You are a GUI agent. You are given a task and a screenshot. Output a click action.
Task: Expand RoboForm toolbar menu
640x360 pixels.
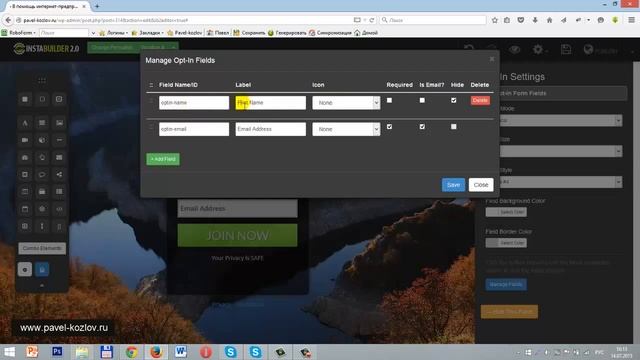[x=19, y=33]
